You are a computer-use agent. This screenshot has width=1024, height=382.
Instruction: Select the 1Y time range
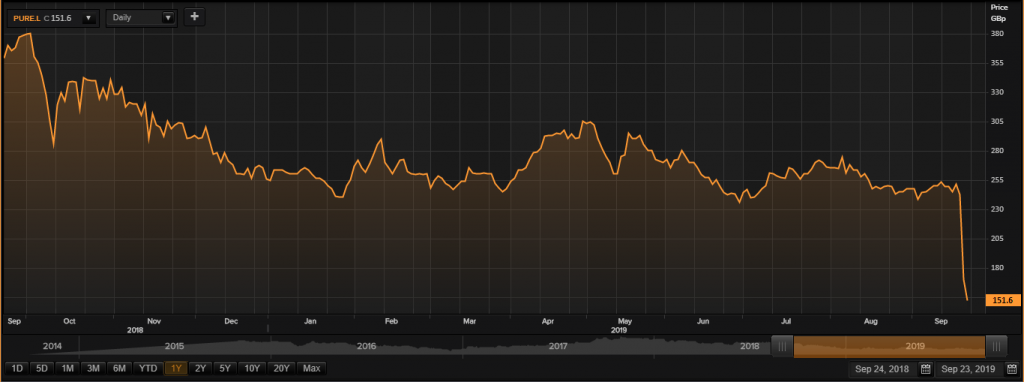tap(176, 369)
